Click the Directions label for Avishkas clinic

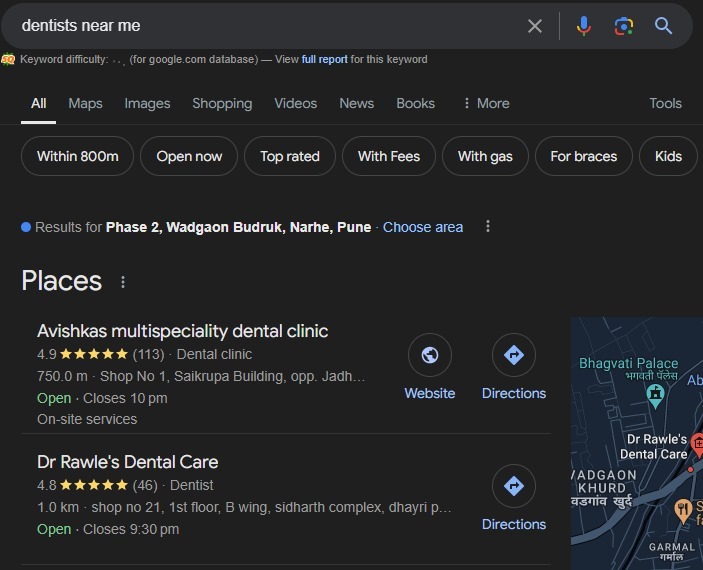click(514, 393)
